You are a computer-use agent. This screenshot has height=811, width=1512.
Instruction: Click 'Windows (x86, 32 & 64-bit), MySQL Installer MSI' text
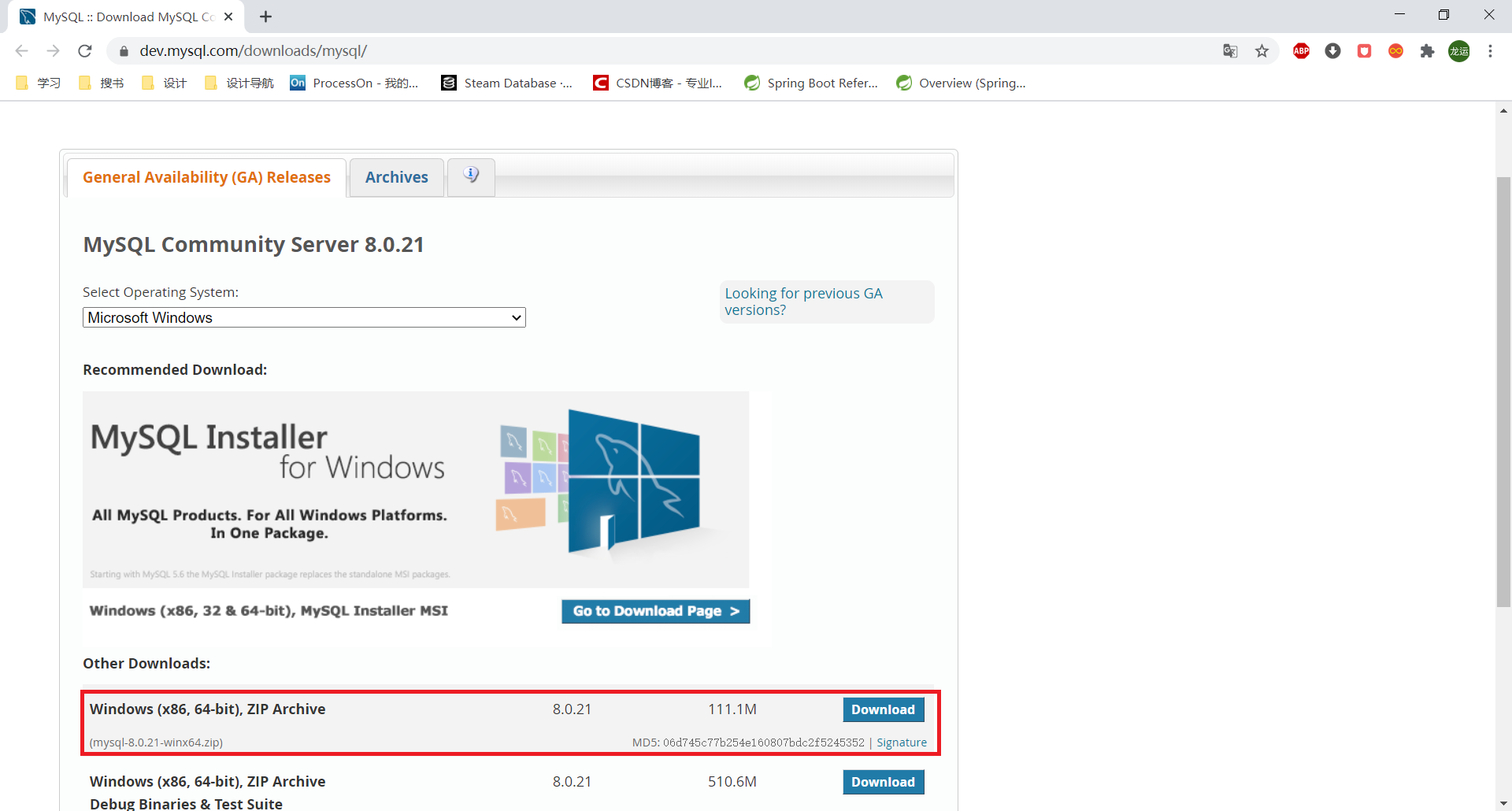point(269,611)
